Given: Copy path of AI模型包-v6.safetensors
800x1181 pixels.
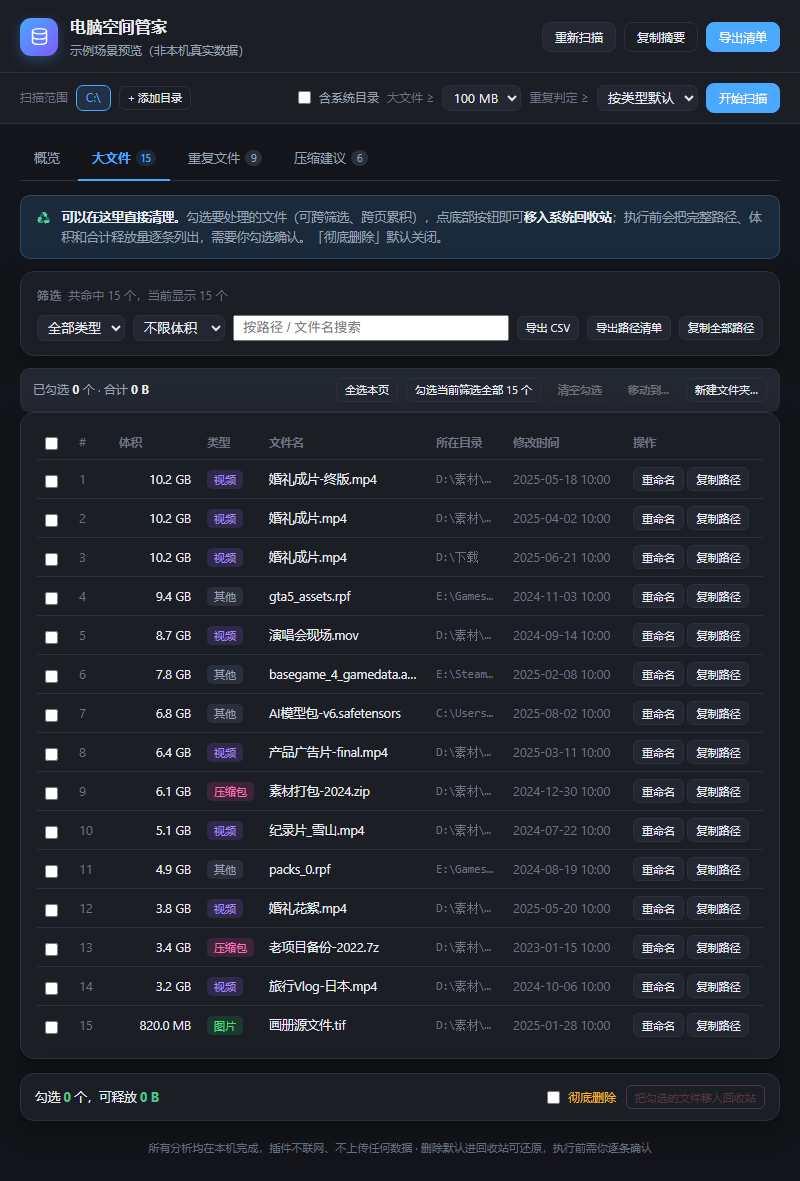Looking at the screenshot, I should click(718, 713).
